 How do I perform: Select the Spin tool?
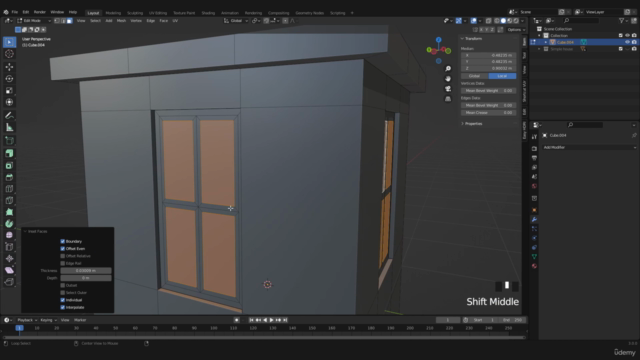tap(9, 224)
